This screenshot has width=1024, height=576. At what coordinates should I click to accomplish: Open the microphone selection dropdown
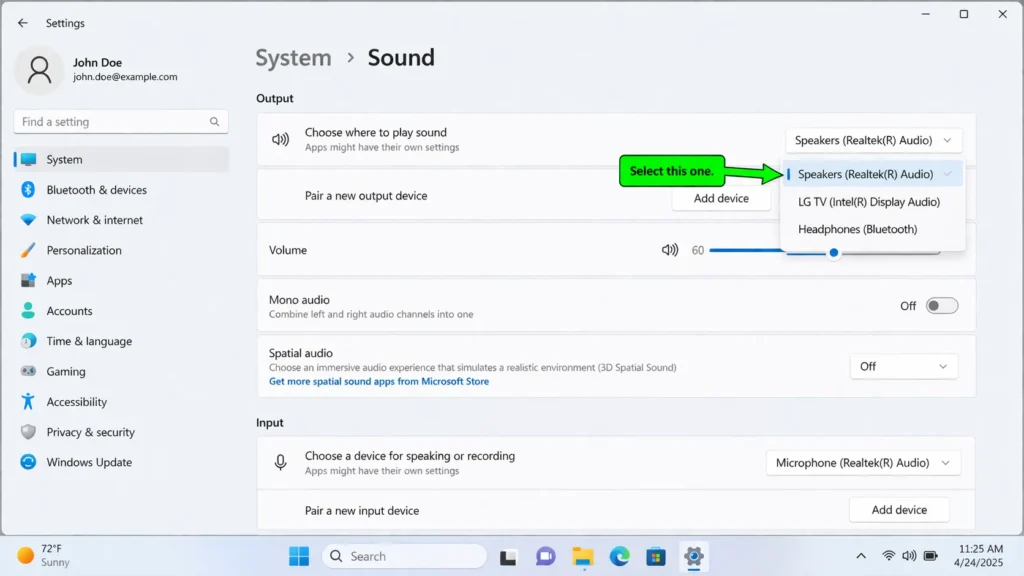[x=862, y=462]
